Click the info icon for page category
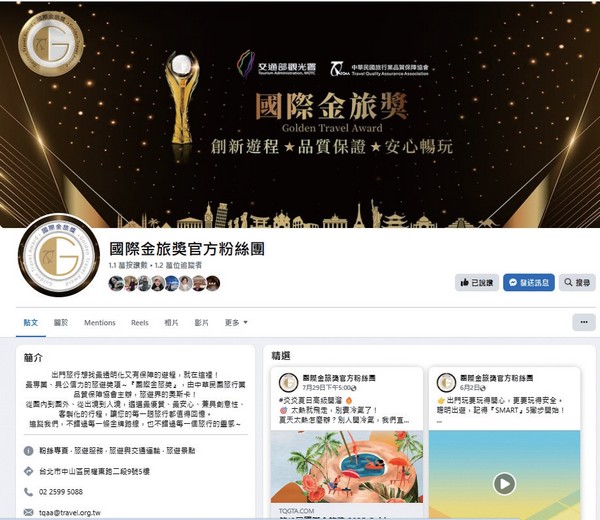This screenshot has height=520, width=600. 28,451
